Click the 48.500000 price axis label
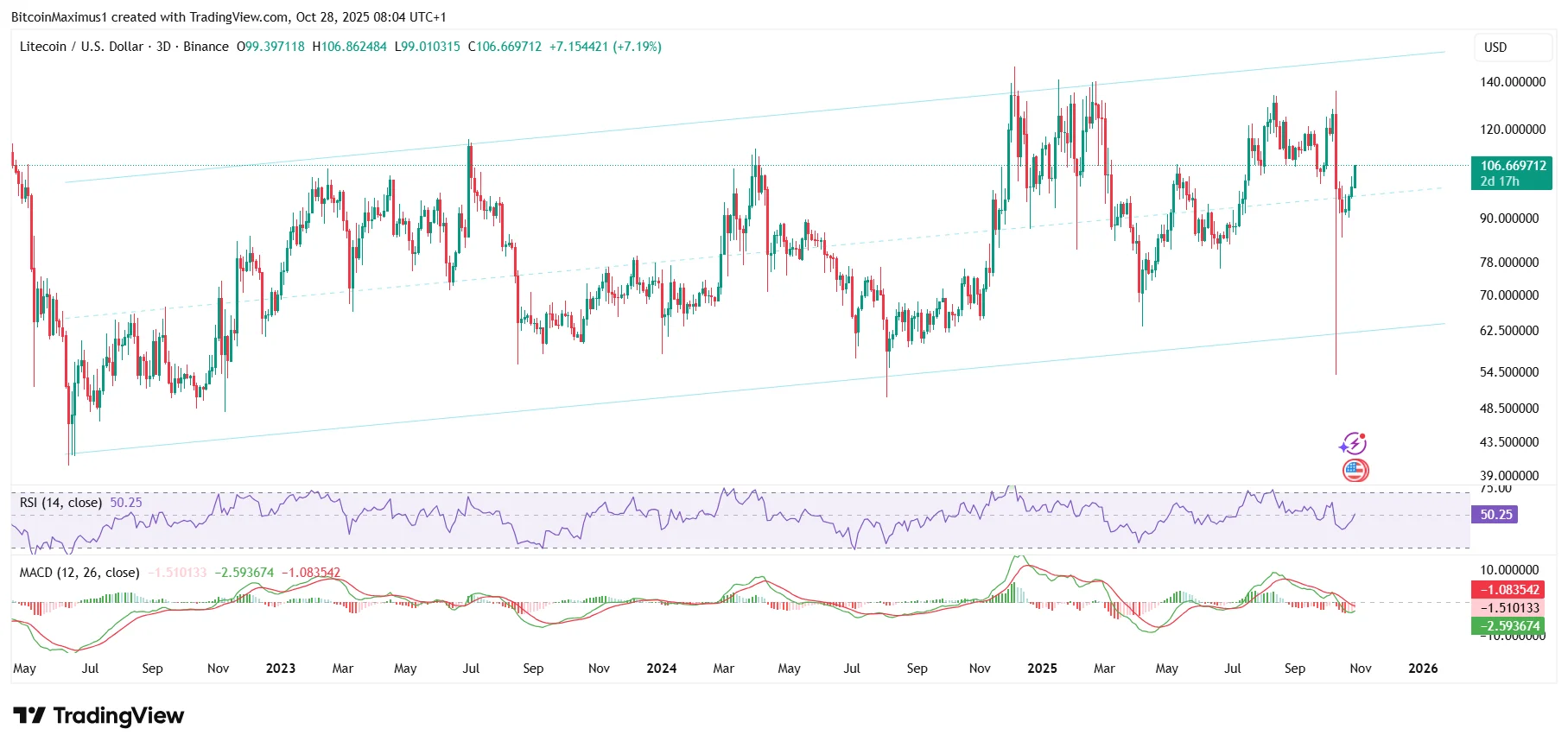Viewport: 1568px width, 748px height. click(x=1509, y=409)
